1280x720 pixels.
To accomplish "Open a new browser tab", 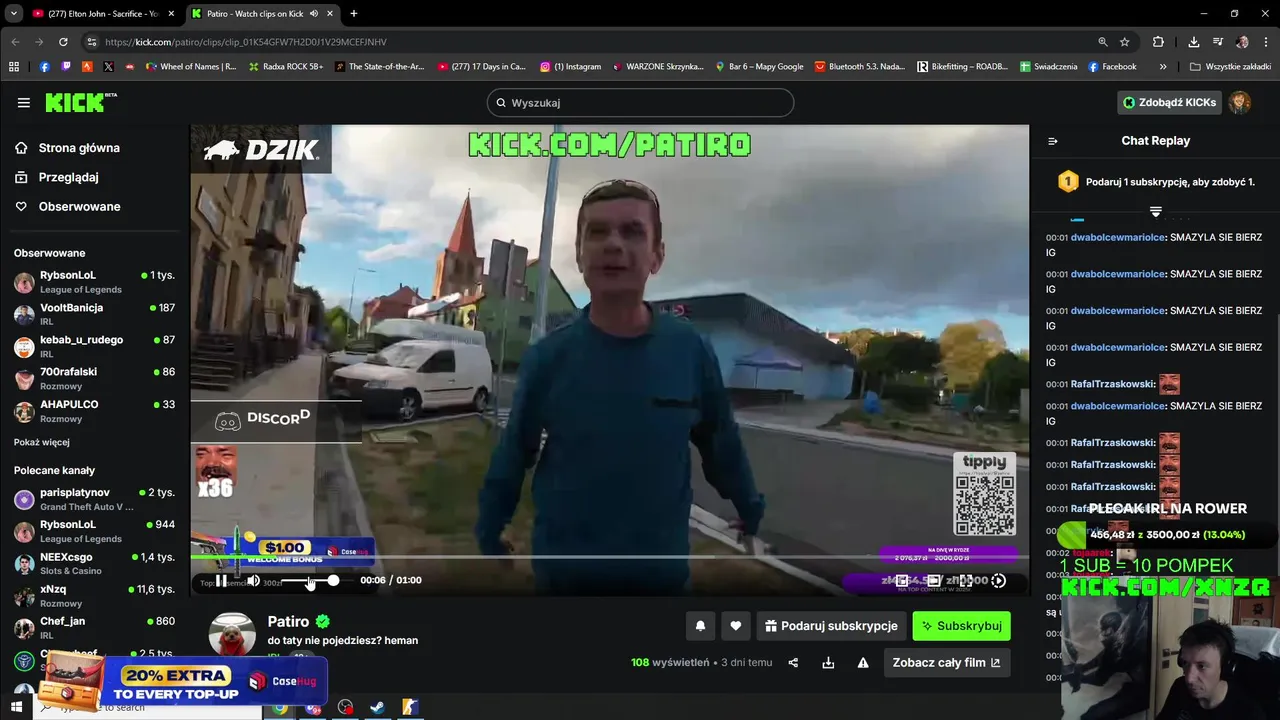I will [354, 13].
